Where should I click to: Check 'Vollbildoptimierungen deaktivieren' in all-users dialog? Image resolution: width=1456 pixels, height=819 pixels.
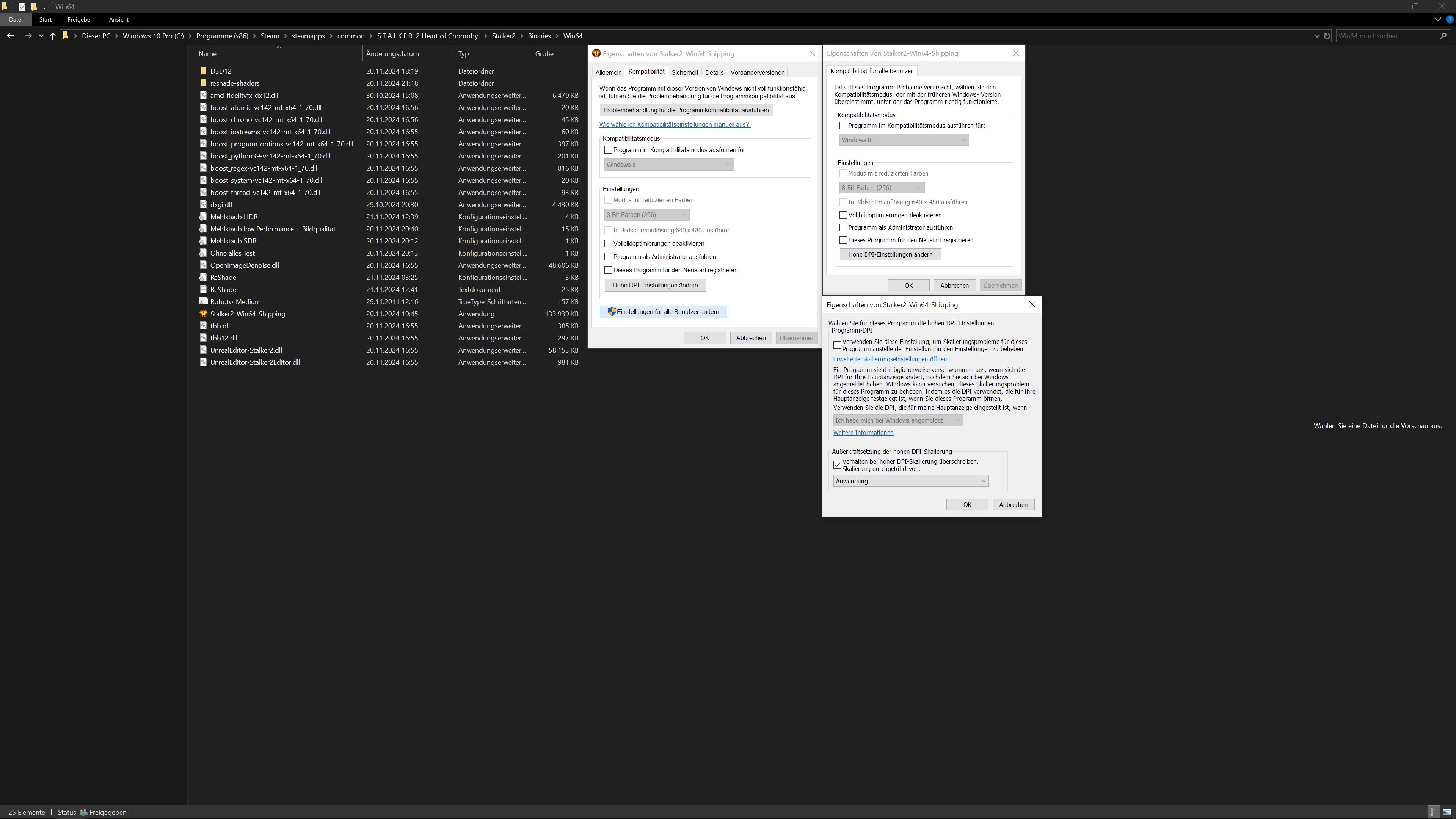coord(843,215)
